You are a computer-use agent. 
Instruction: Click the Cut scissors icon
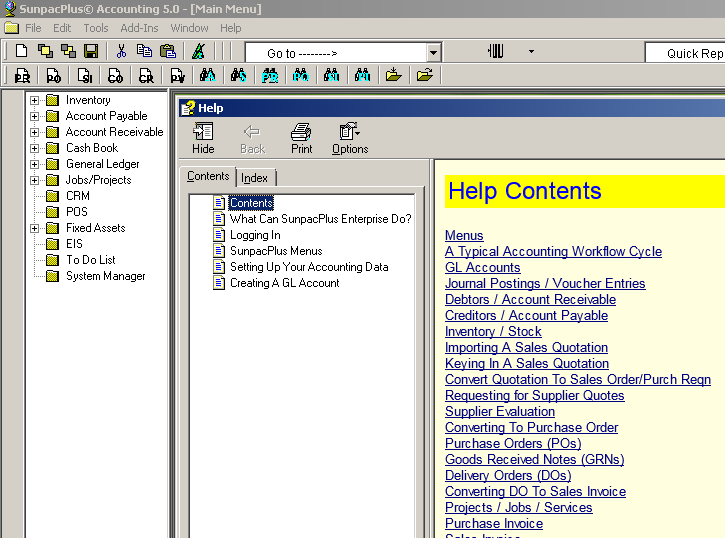[121, 51]
